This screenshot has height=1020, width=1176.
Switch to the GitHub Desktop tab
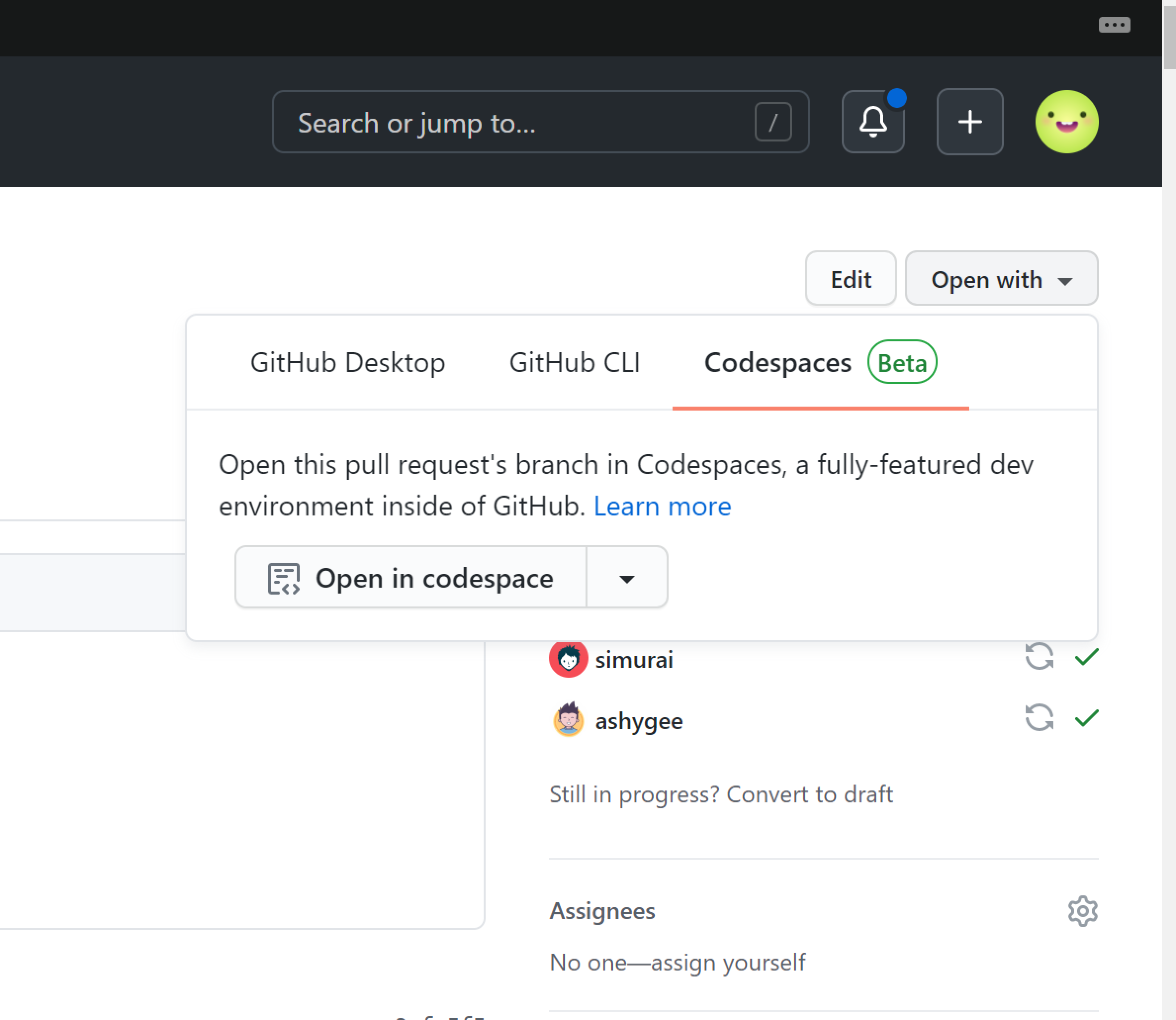tap(348, 362)
